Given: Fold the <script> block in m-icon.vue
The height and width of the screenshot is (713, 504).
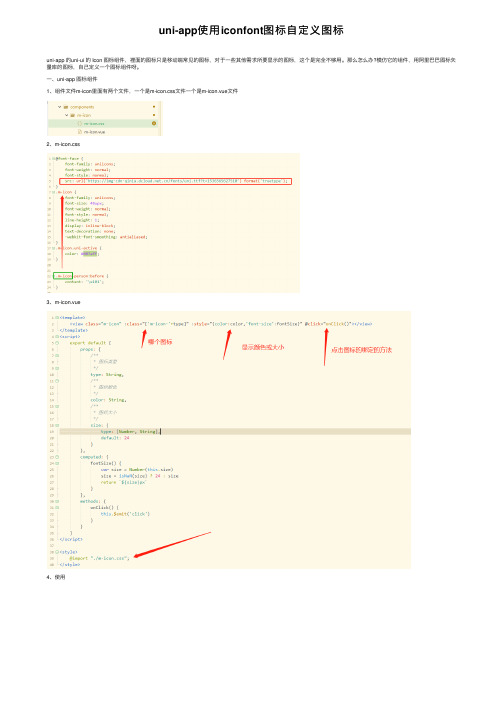Looking at the screenshot, I should (x=57, y=337).
